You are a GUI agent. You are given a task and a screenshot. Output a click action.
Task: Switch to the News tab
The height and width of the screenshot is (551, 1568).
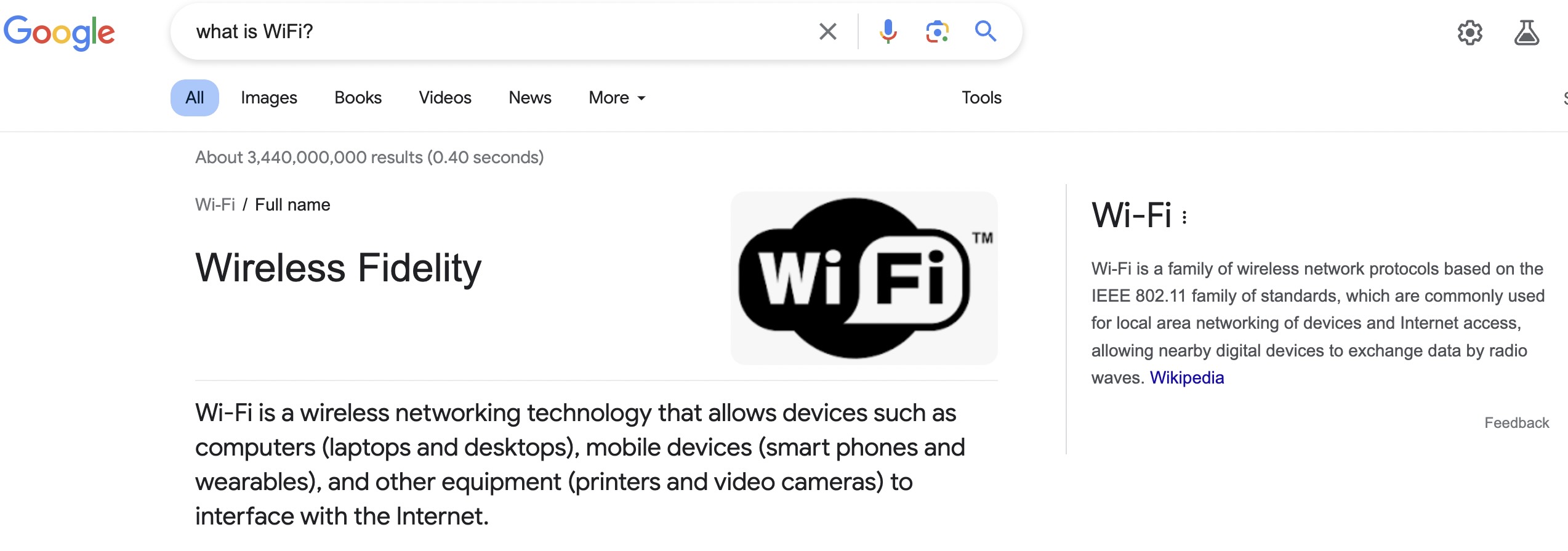(529, 98)
